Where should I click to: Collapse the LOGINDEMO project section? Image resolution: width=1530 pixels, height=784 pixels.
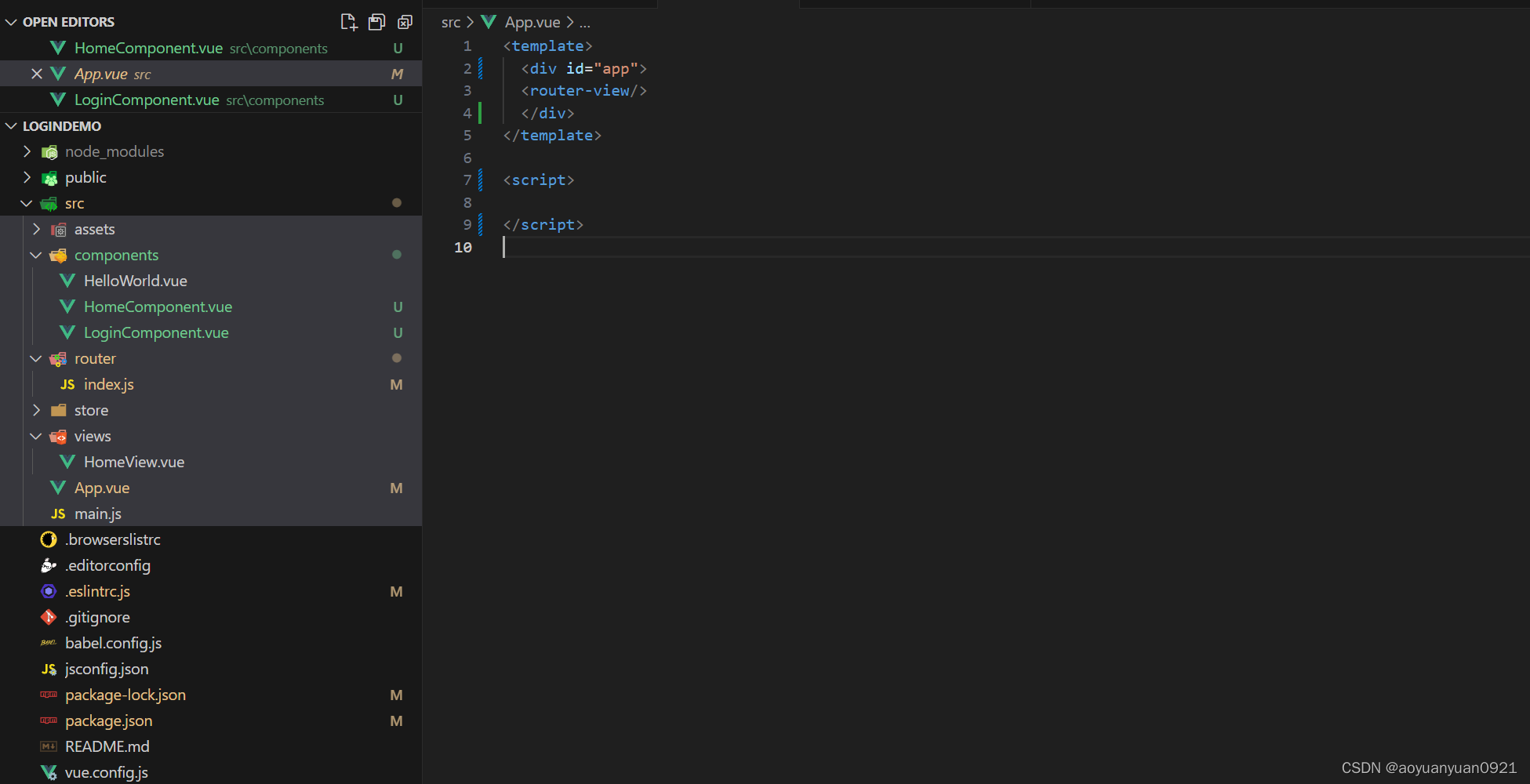(12, 126)
